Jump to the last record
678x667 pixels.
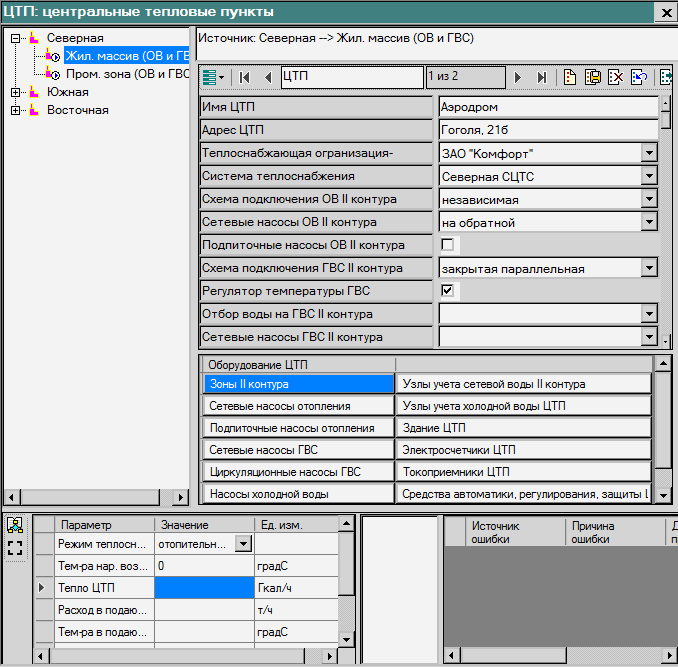coord(541,77)
